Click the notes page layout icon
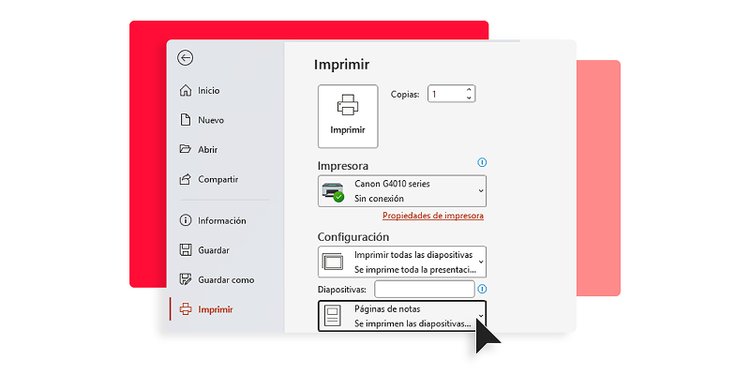Image resolution: width=750 pixels, height=375 pixels. click(333, 316)
